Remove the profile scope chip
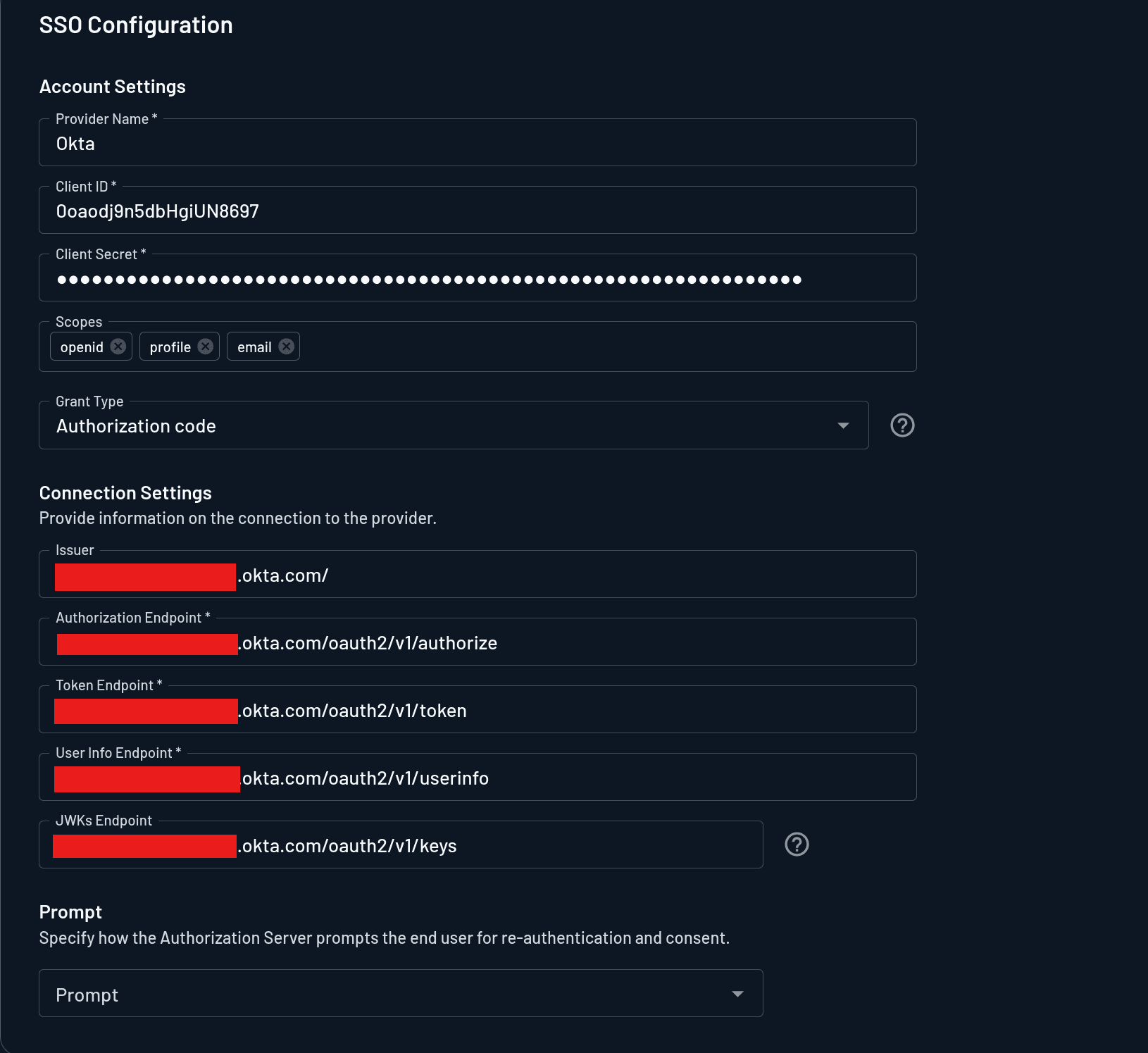Screen dimensions: 1148x1053 (205, 346)
